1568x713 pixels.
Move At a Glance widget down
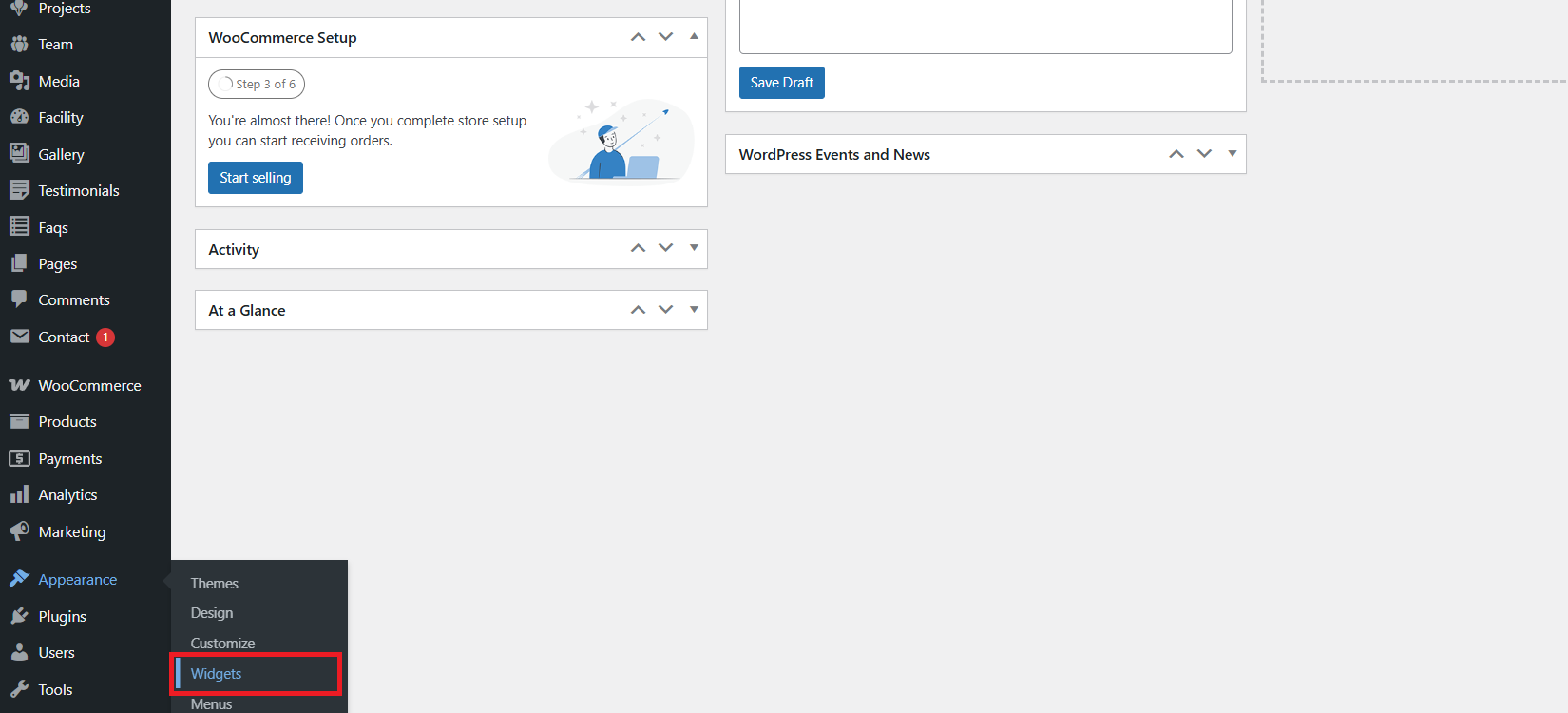[666, 309]
